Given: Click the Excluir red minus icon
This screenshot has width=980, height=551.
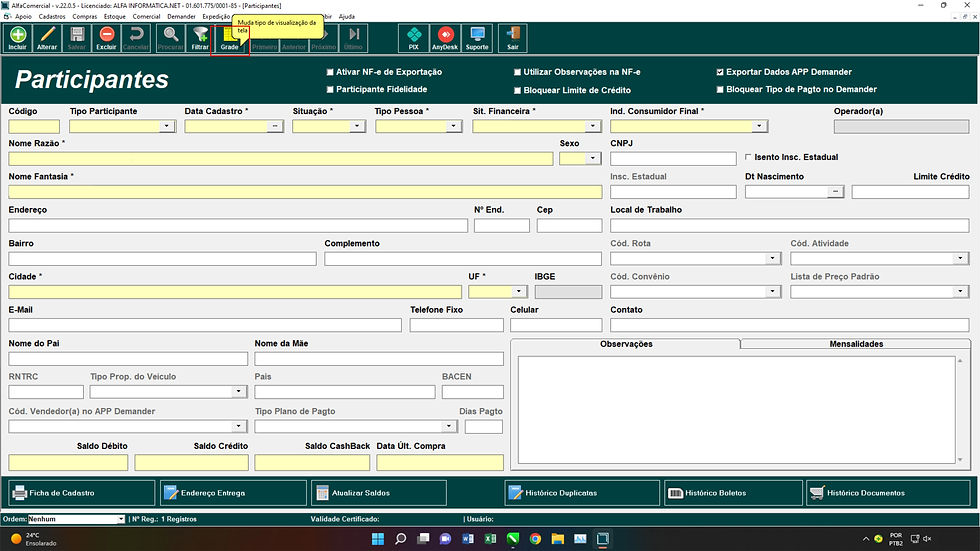Looking at the screenshot, I should tap(106, 38).
